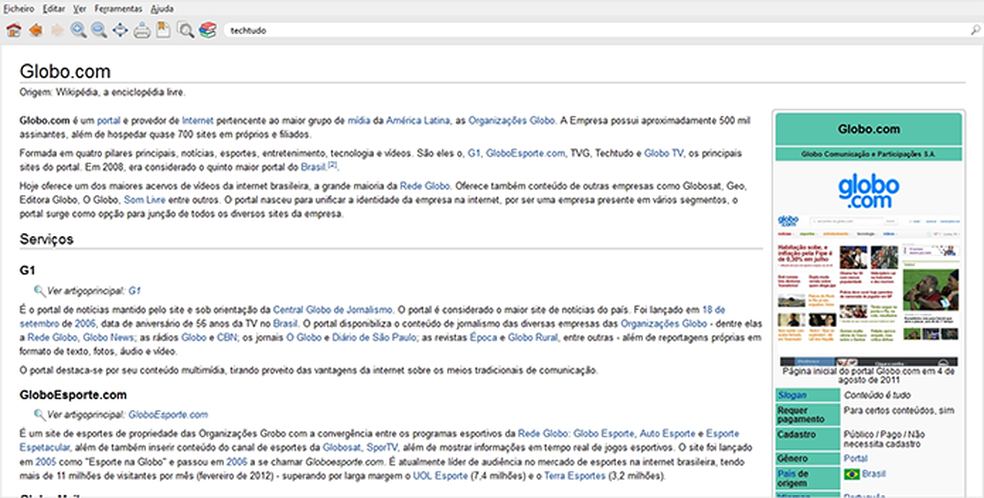Open the SporTV link
The image size is (984, 498).
[x=382, y=447]
